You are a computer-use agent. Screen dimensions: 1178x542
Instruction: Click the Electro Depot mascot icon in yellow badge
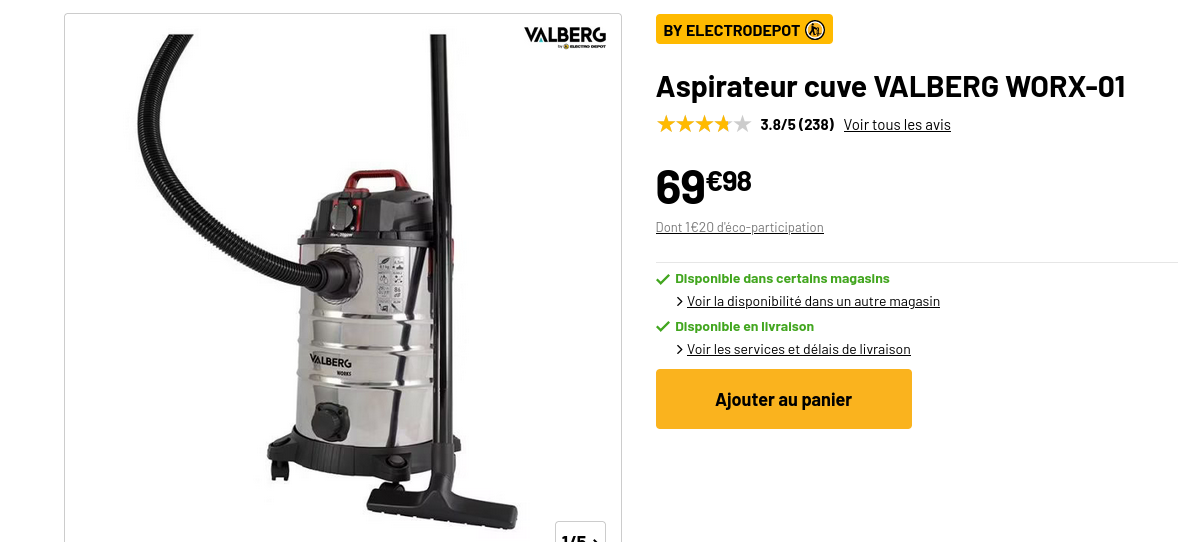click(x=814, y=30)
